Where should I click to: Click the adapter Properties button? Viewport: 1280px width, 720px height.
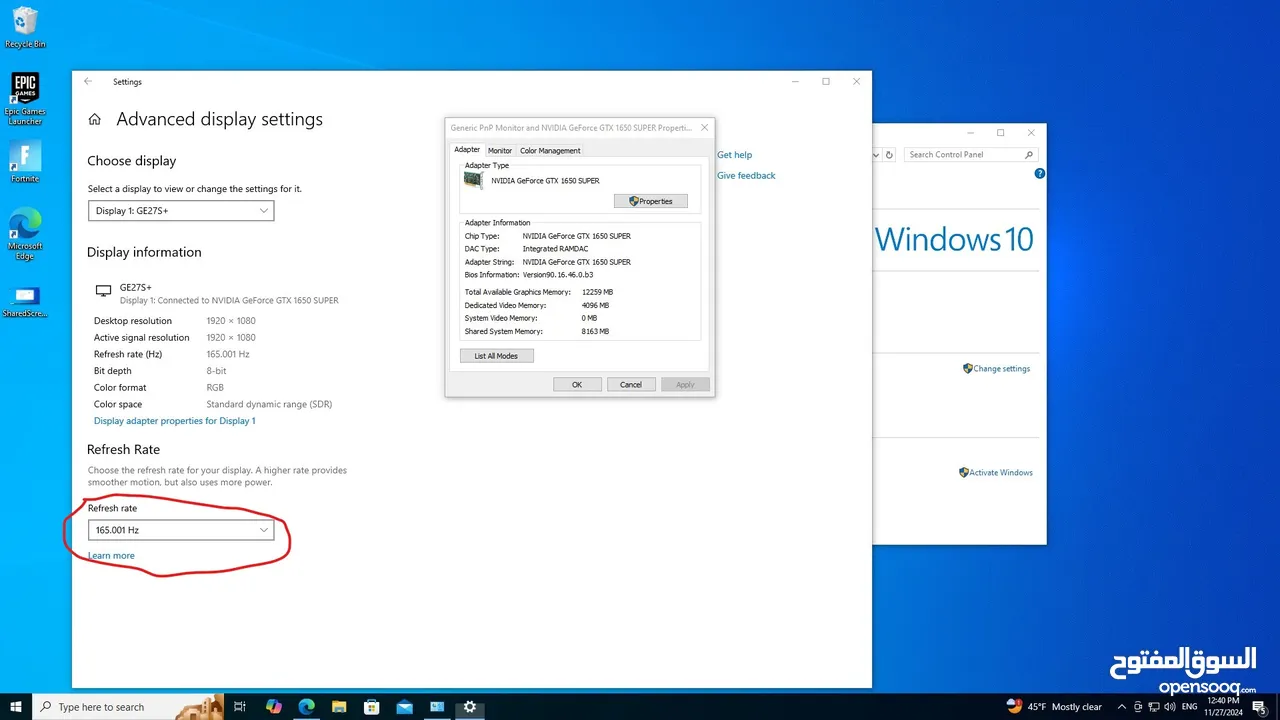point(651,201)
